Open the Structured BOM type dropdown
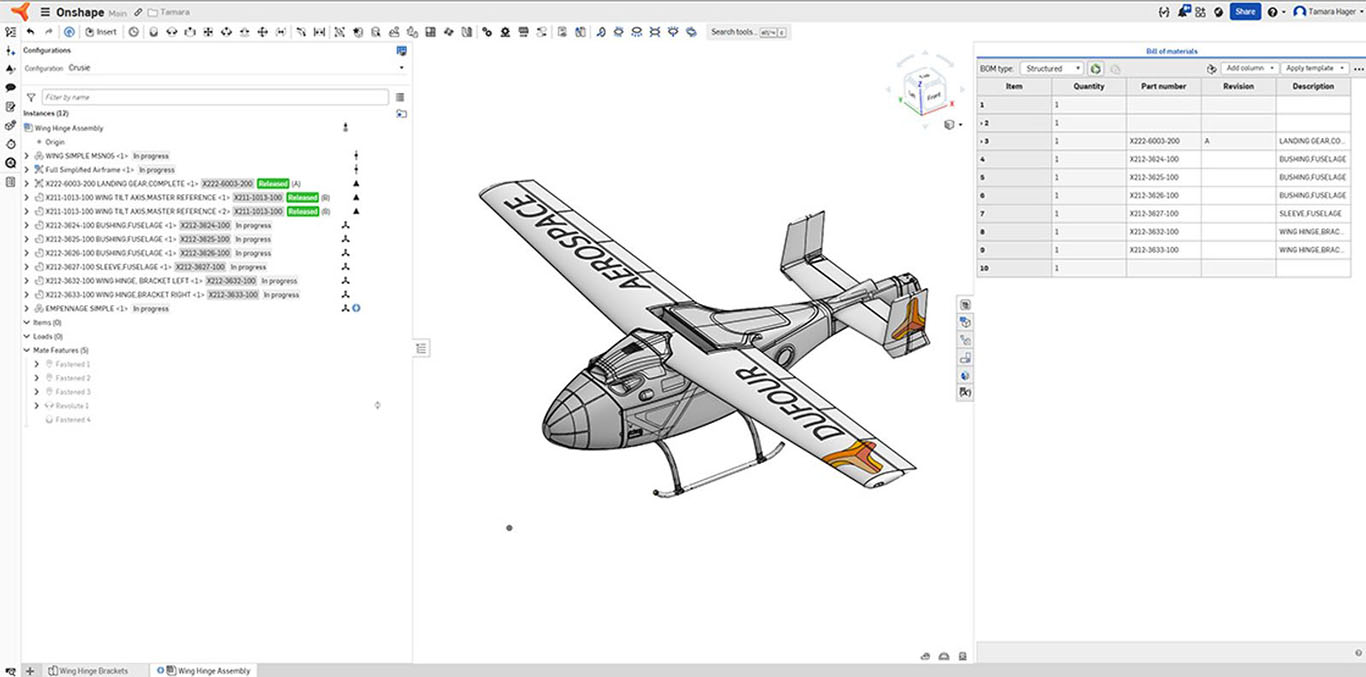 (1052, 68)
